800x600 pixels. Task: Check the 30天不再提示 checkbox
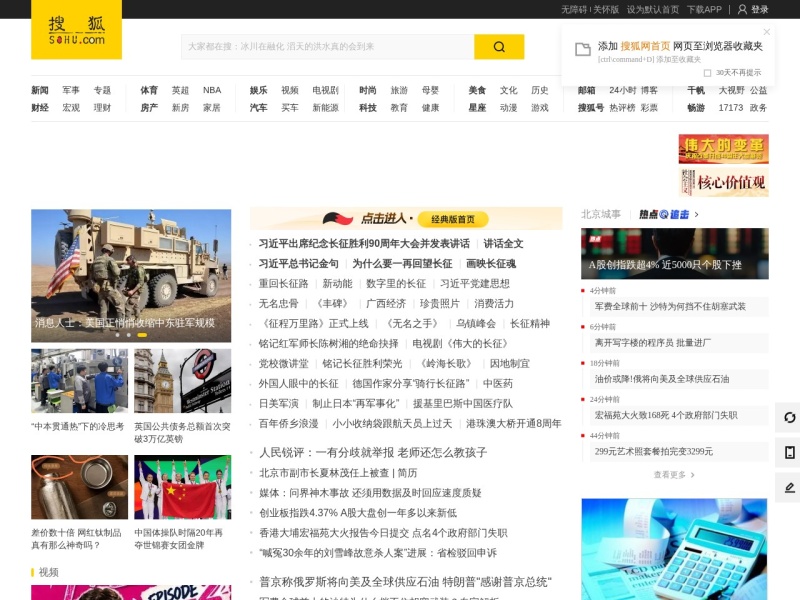[707, 73]
